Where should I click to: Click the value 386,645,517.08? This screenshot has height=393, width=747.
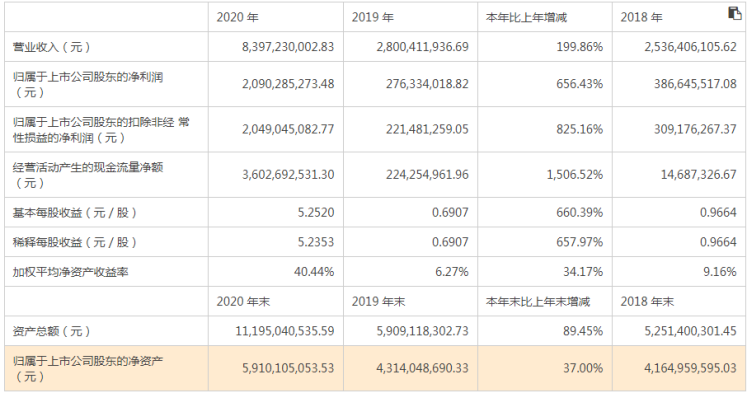pyautogui.click(x=695, y=84)
